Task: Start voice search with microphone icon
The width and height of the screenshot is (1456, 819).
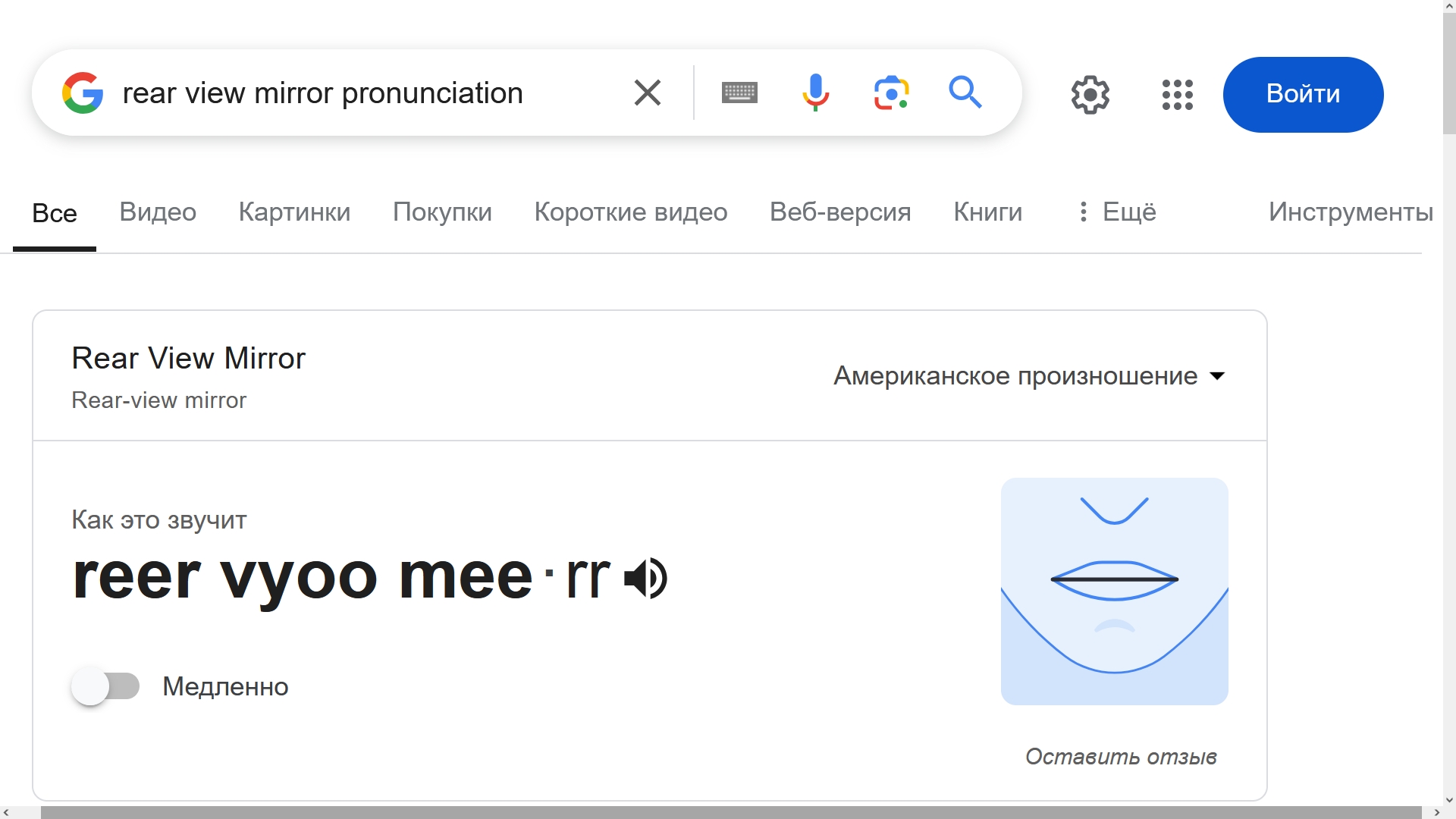Action: (815, 93)
